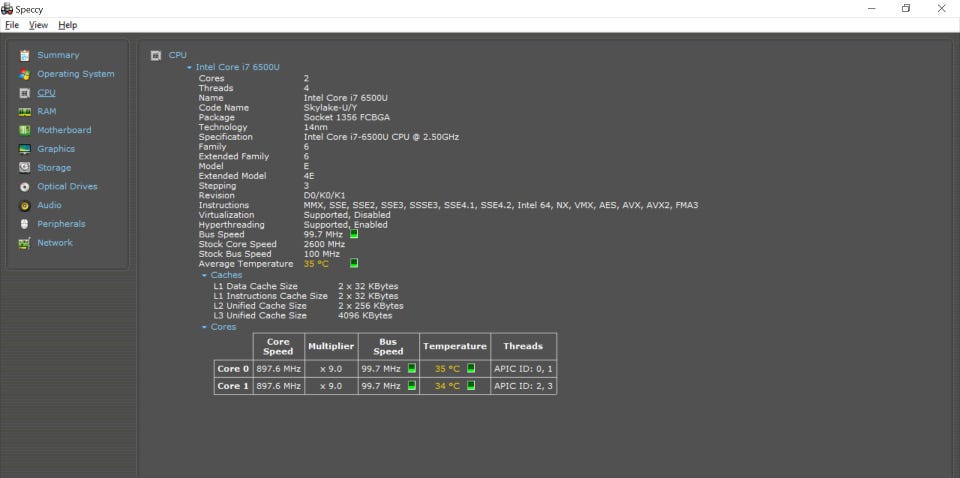This screenshot has width=960, height=478.
Task: Click the CPU section header icon in main panel
Action: pos(156,56)
